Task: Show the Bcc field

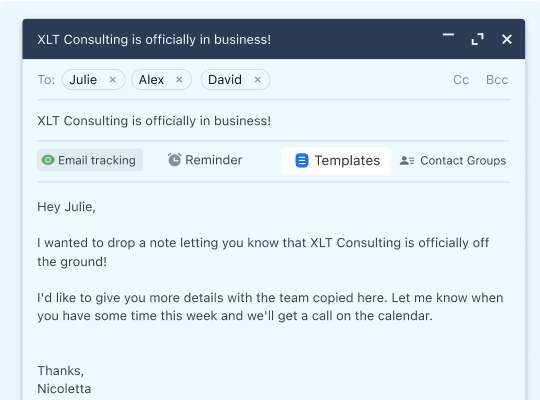Action: (497, 80)
